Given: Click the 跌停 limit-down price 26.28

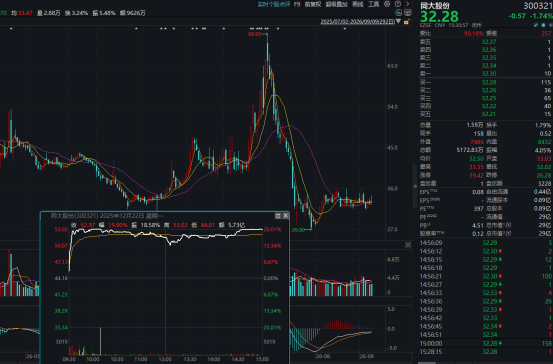Looking at the screenshot, I should pyautogui.click(x=544, y=175).
